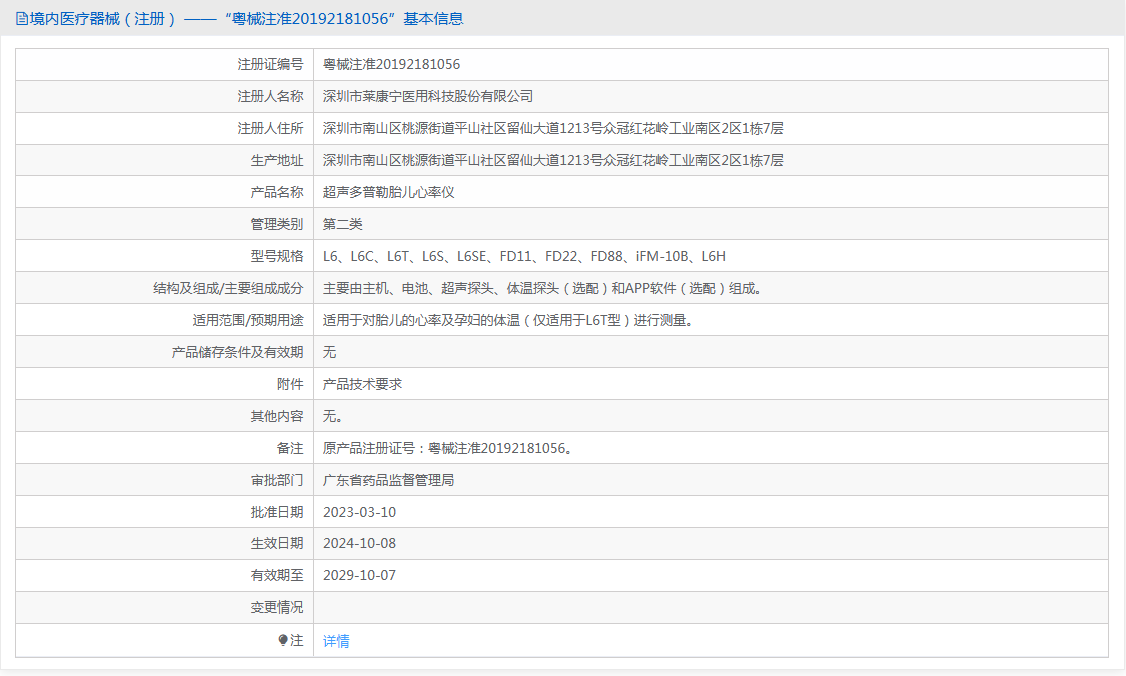The image size is (1126, 676).
Task: Click the 附件 label
Action: [290, 384]
